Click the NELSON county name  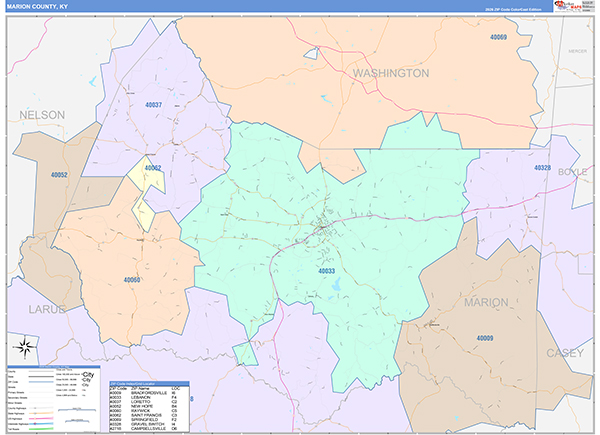click(x=41, y=115)
